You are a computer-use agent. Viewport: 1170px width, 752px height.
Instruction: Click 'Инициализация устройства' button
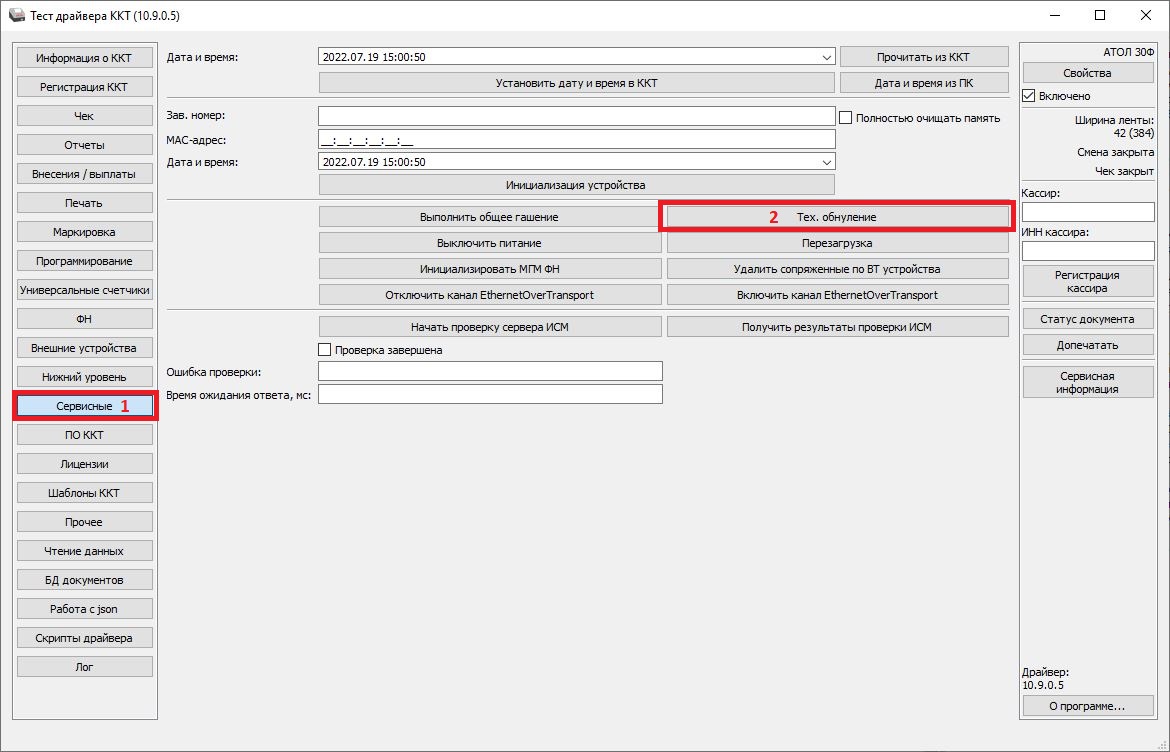coord(576,185)
